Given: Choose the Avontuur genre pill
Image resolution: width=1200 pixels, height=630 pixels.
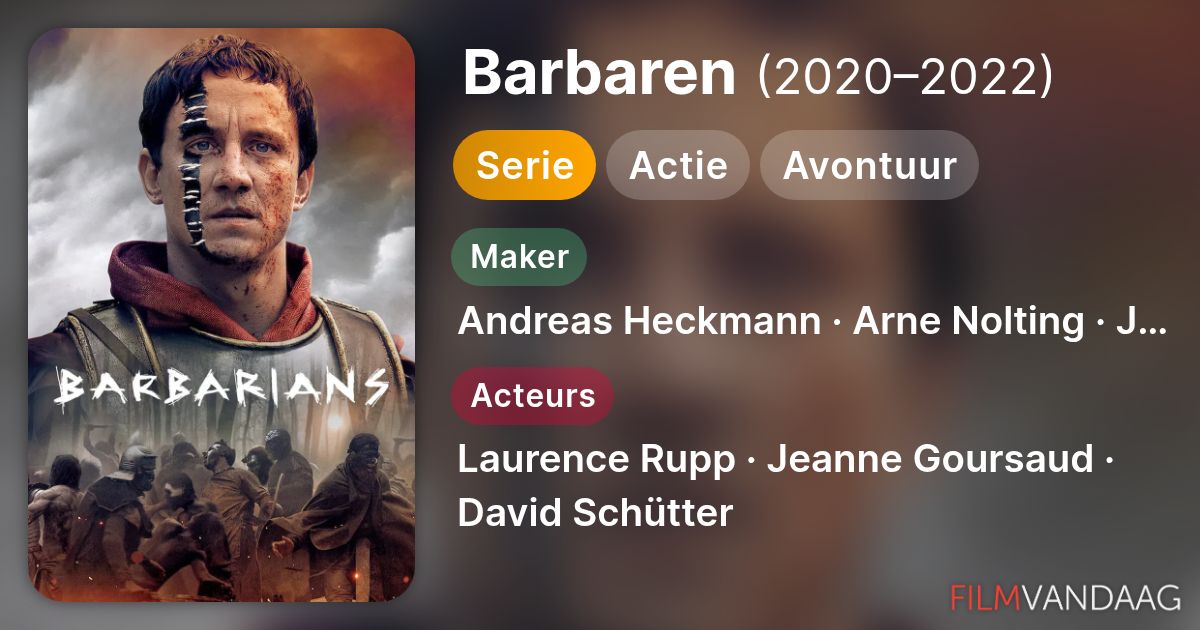Looking at the screenshot, I should (869, 165).
